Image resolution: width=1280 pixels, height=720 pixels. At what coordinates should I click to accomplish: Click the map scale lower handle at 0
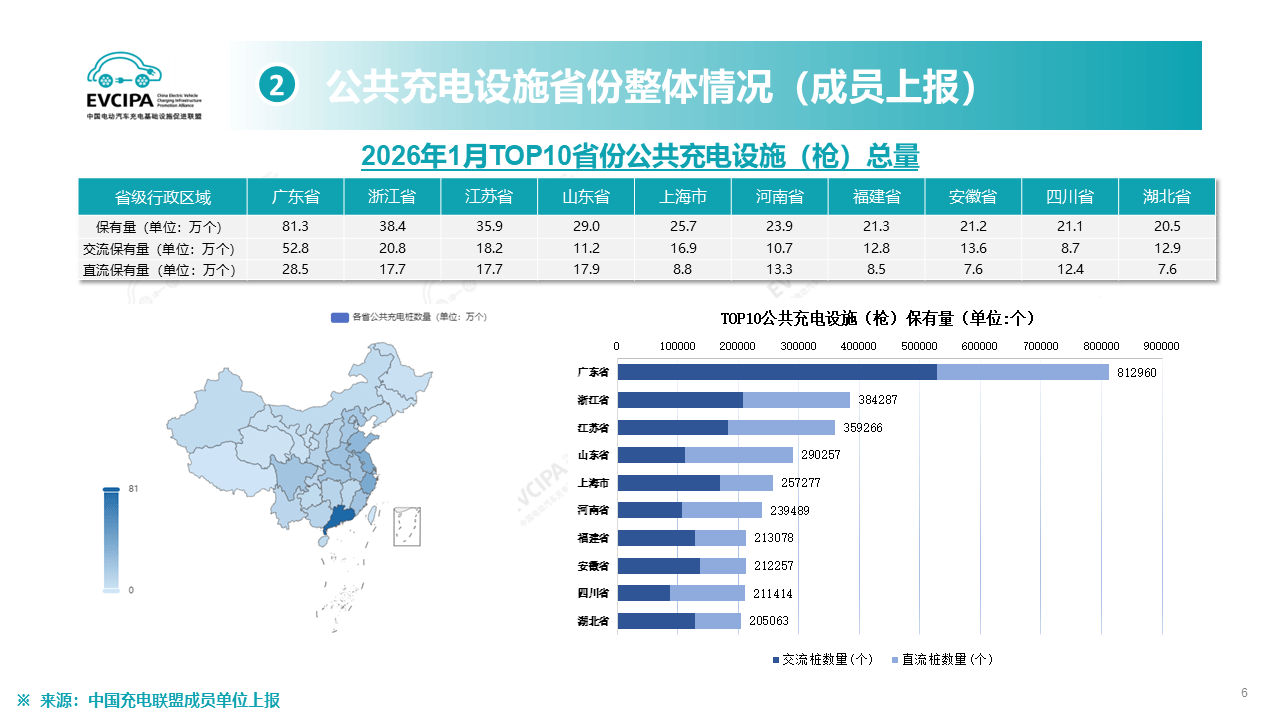(111, 591)
